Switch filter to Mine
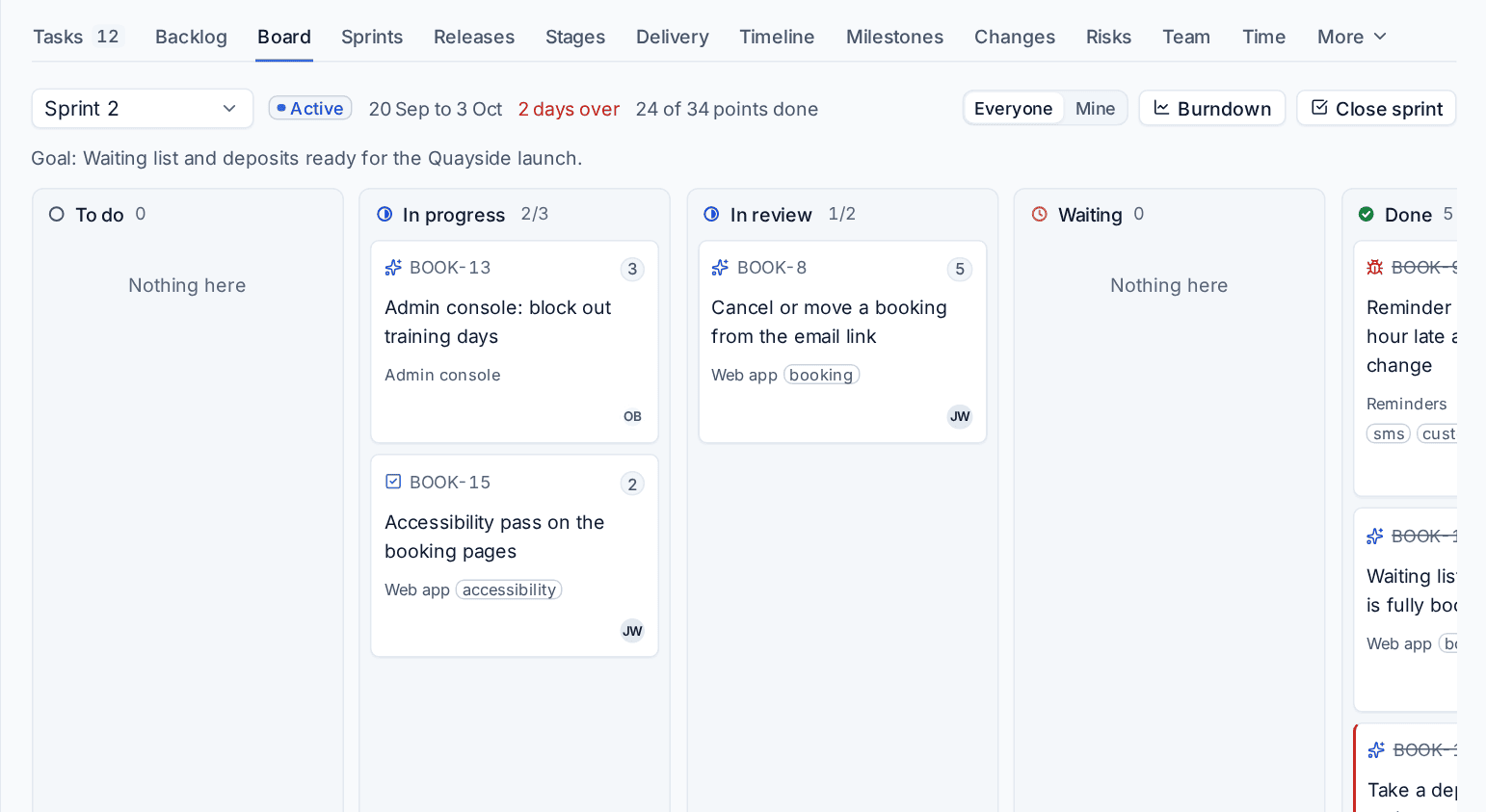The height and width of the screenshot is (812, 1486). pyautogui.click(x=1095, y=109)
